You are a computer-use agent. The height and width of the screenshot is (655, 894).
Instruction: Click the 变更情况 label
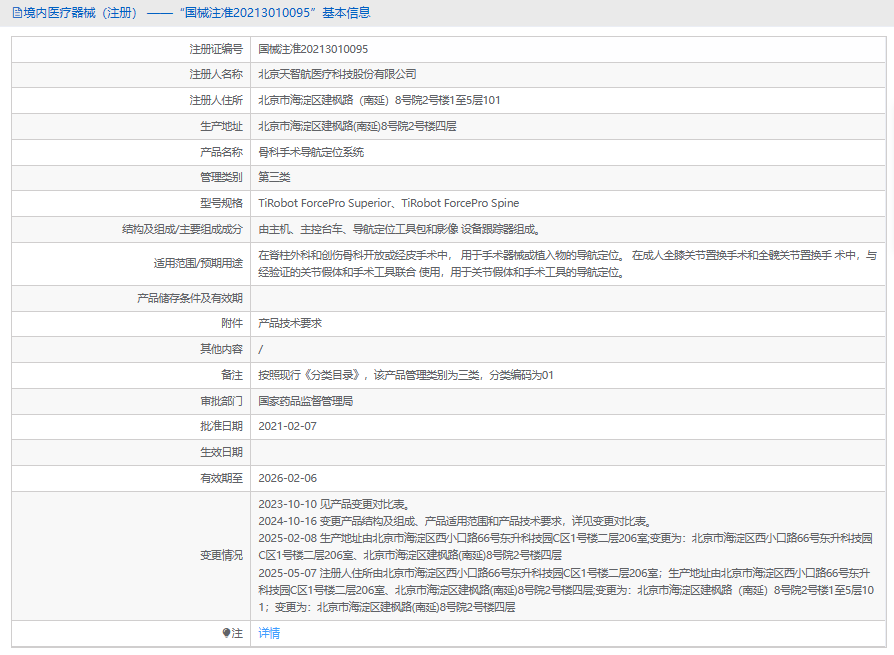221,555
